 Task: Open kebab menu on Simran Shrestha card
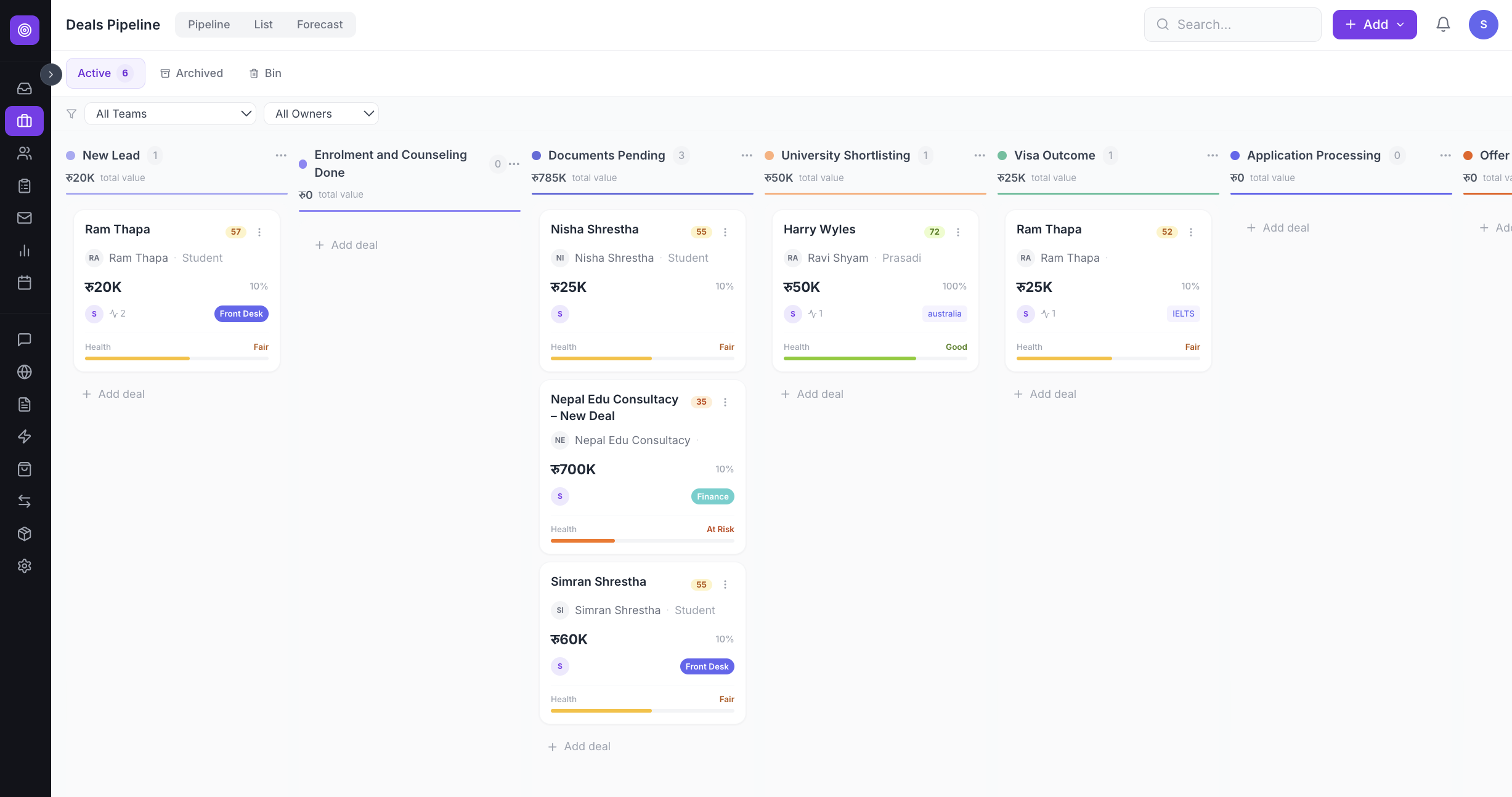tap(725, 585)
